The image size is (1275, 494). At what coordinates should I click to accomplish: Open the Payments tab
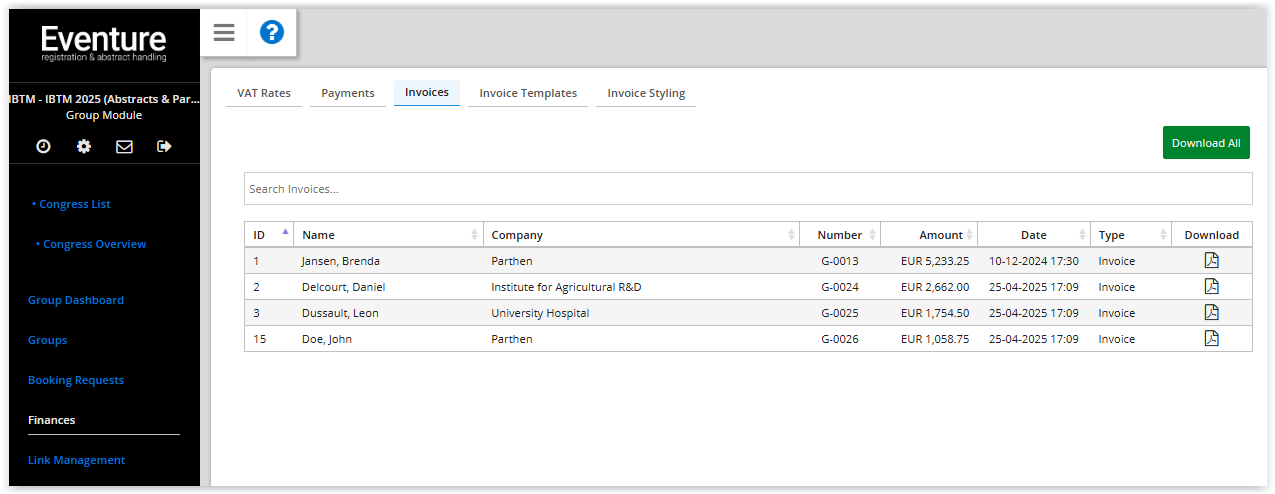(x=348, y=93)
